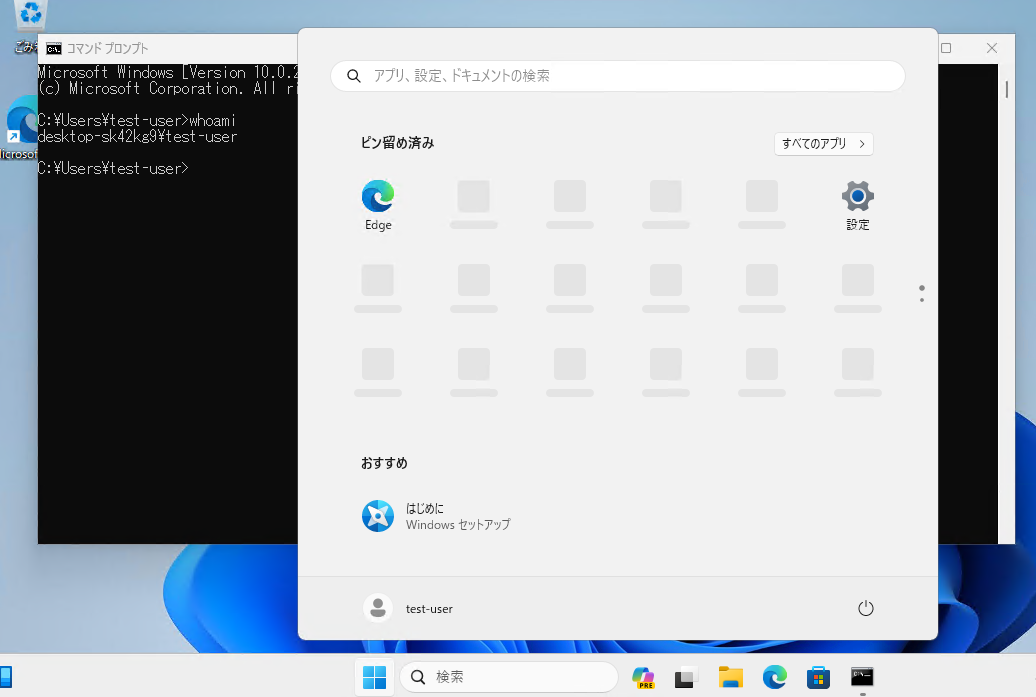Click the Windows Start button
Viewport: 1036px width, 697px height.
pyautogui.click(x=375, y=677)
